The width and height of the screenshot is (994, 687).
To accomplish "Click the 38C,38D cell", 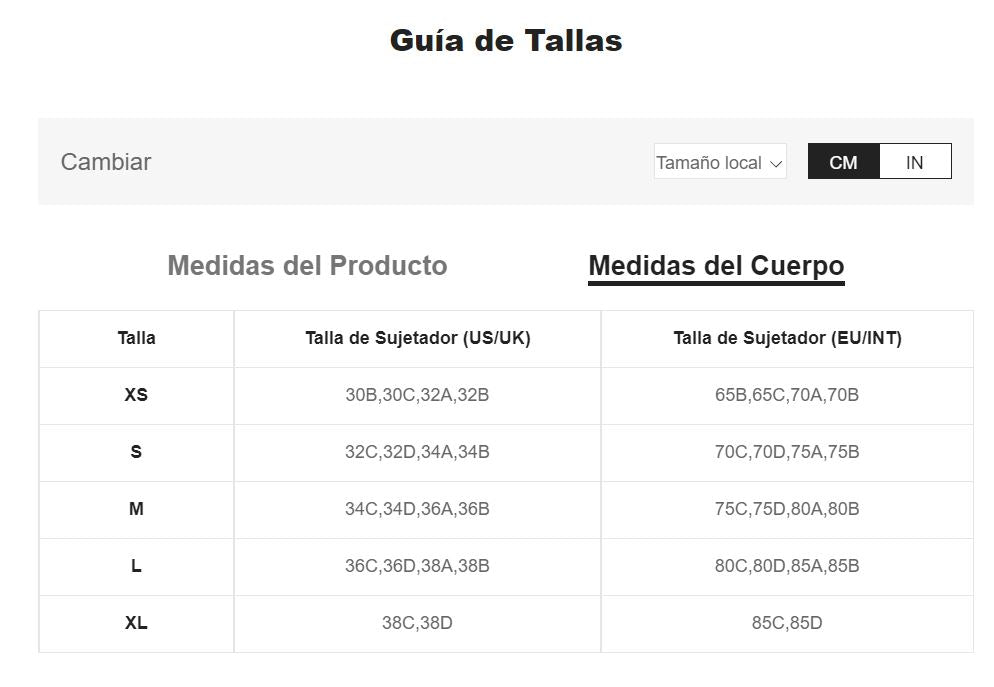I will point(417,623).
